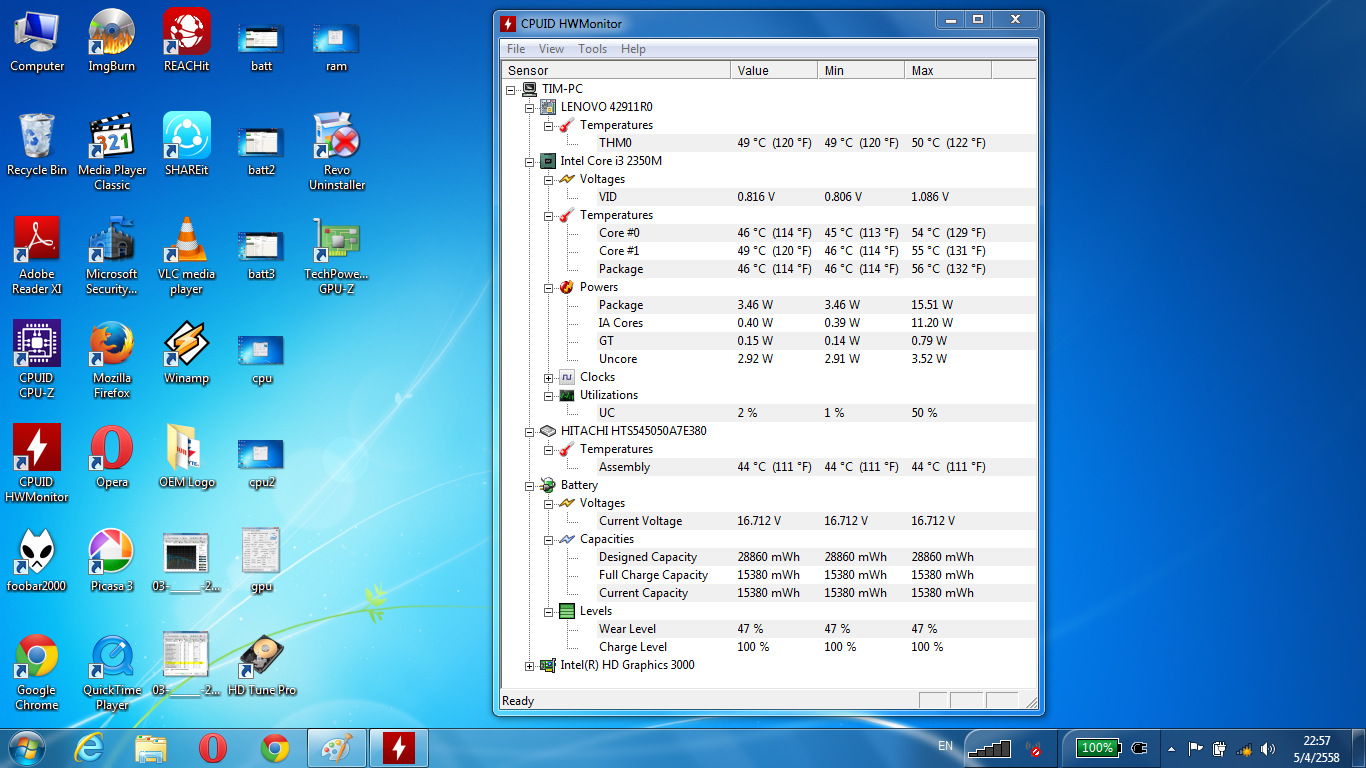
Task: Collapse the Battery node
Action: (530, 485)
